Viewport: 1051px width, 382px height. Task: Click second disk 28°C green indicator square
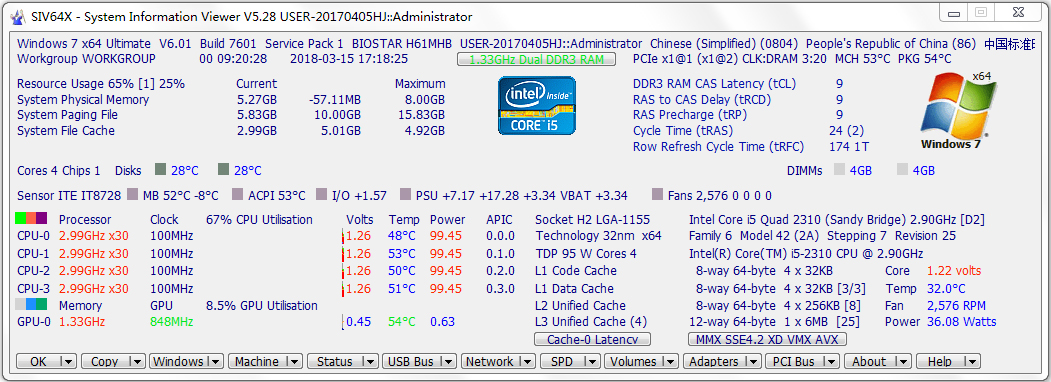tap(223, 169)
